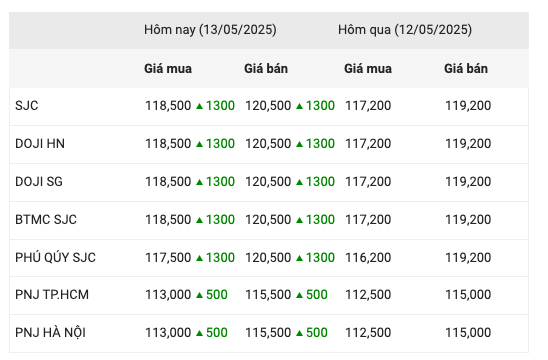548x360 pixels.
Task: Click the green up arrow in SJC Giá mua
Action: tap(200, 106)
